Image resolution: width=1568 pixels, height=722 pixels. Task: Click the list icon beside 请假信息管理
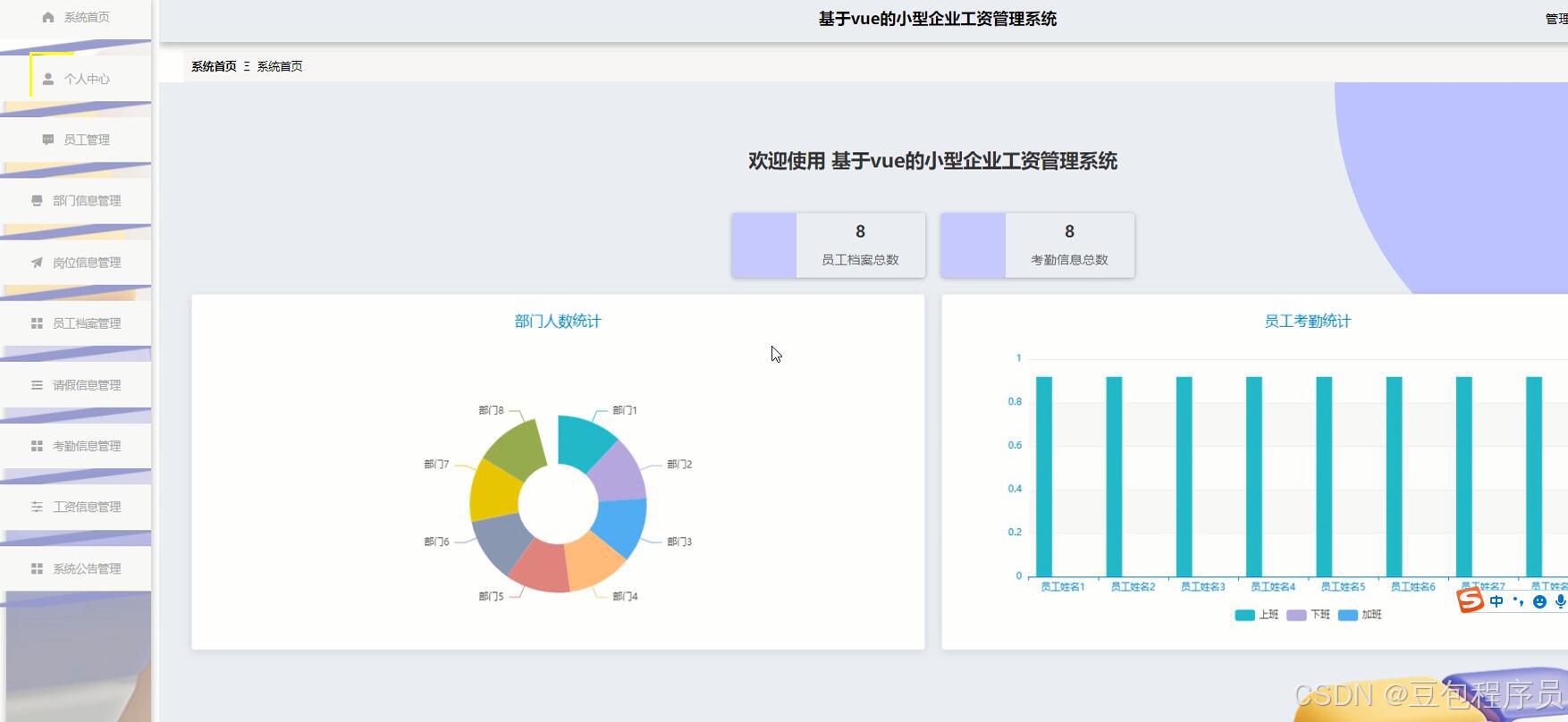[x=37, y=385]
